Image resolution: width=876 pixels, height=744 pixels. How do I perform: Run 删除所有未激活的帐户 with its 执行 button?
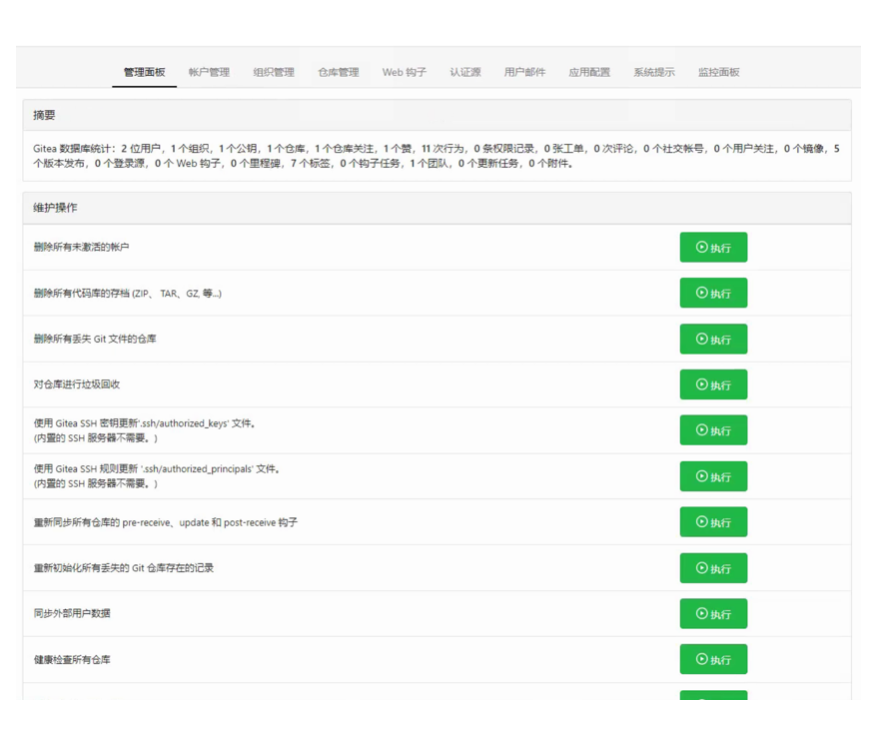(713, 247)
